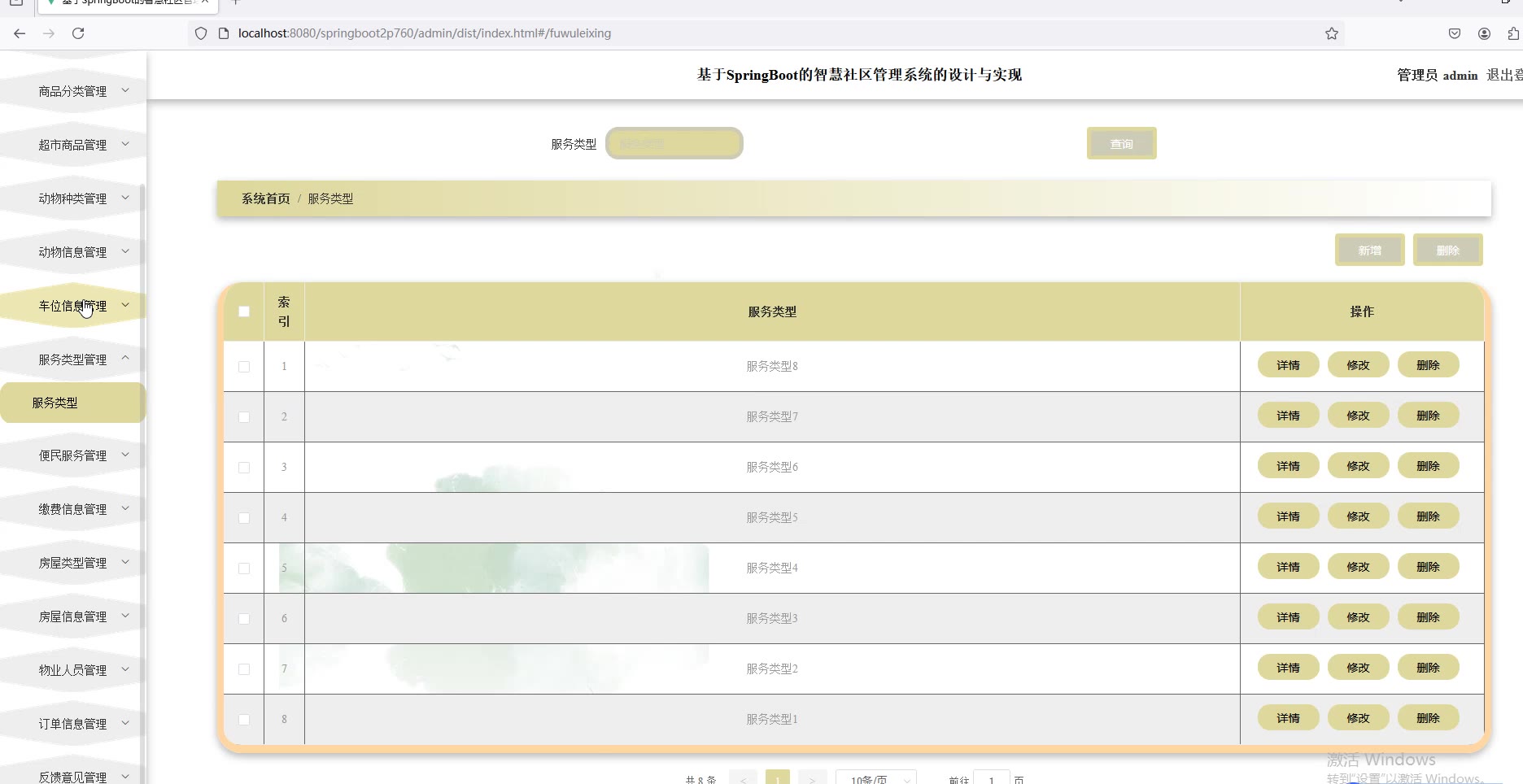Click 修改 for row 服务类型5

pos(1359,516)
